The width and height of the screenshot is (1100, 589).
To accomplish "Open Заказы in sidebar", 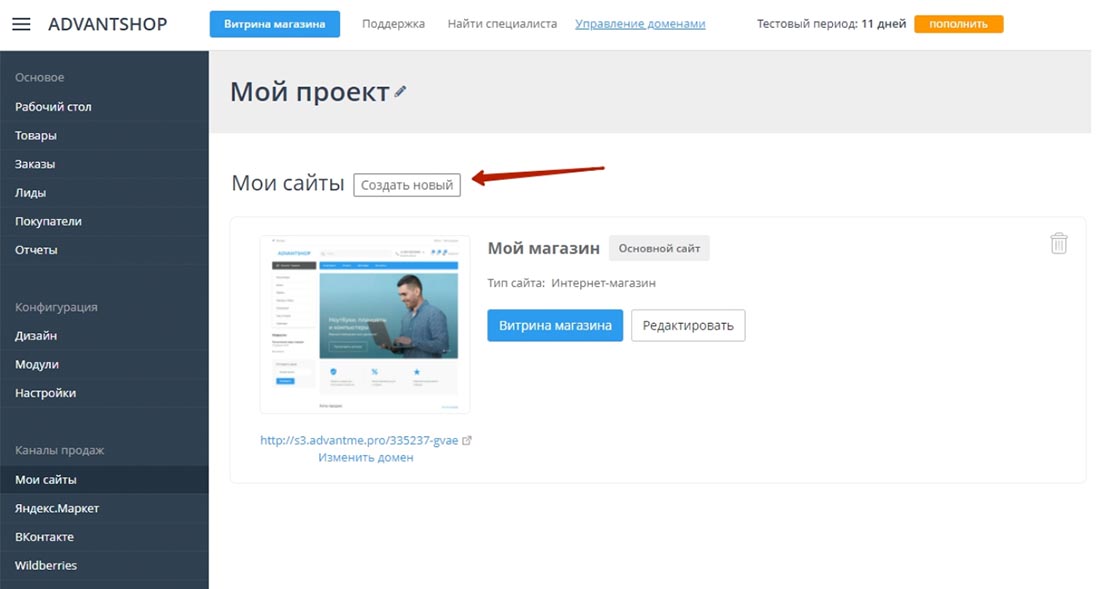I will 104,164.
